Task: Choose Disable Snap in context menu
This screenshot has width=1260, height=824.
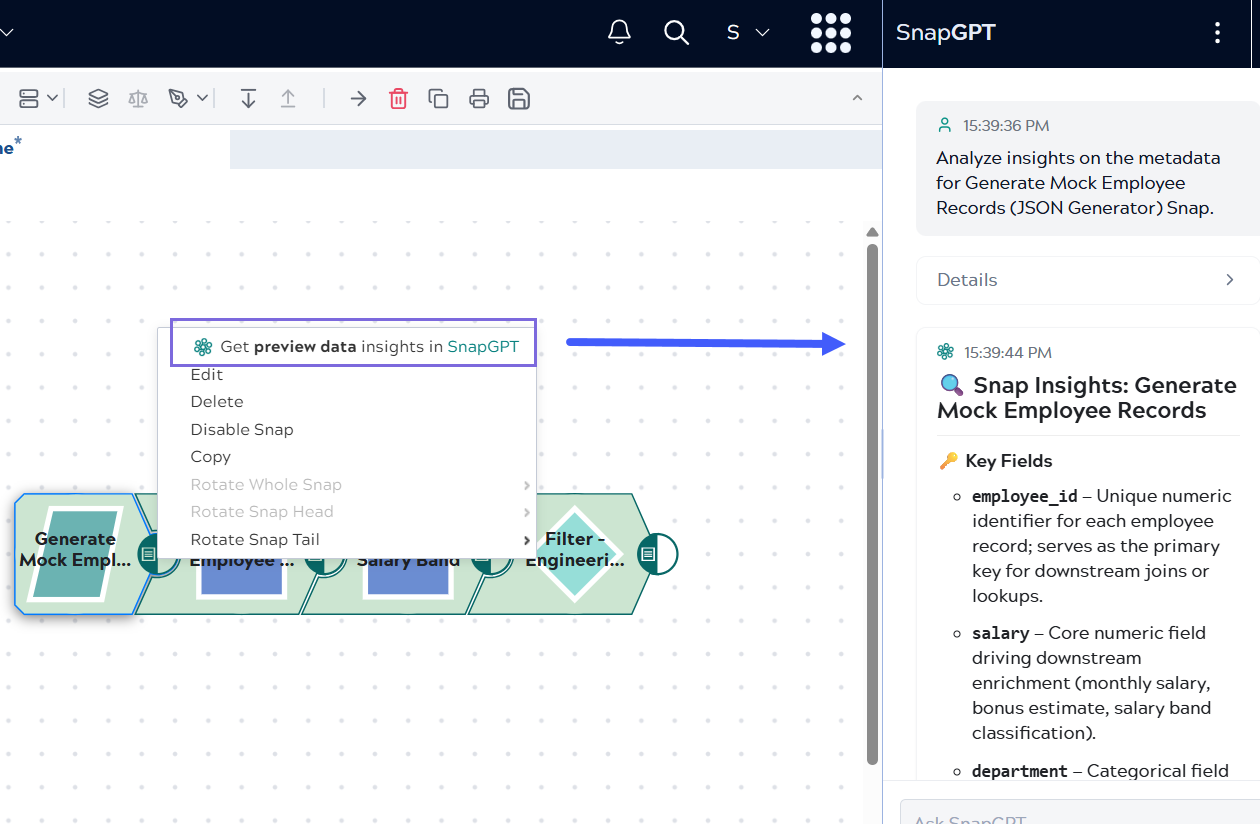Action: [242, 429]
